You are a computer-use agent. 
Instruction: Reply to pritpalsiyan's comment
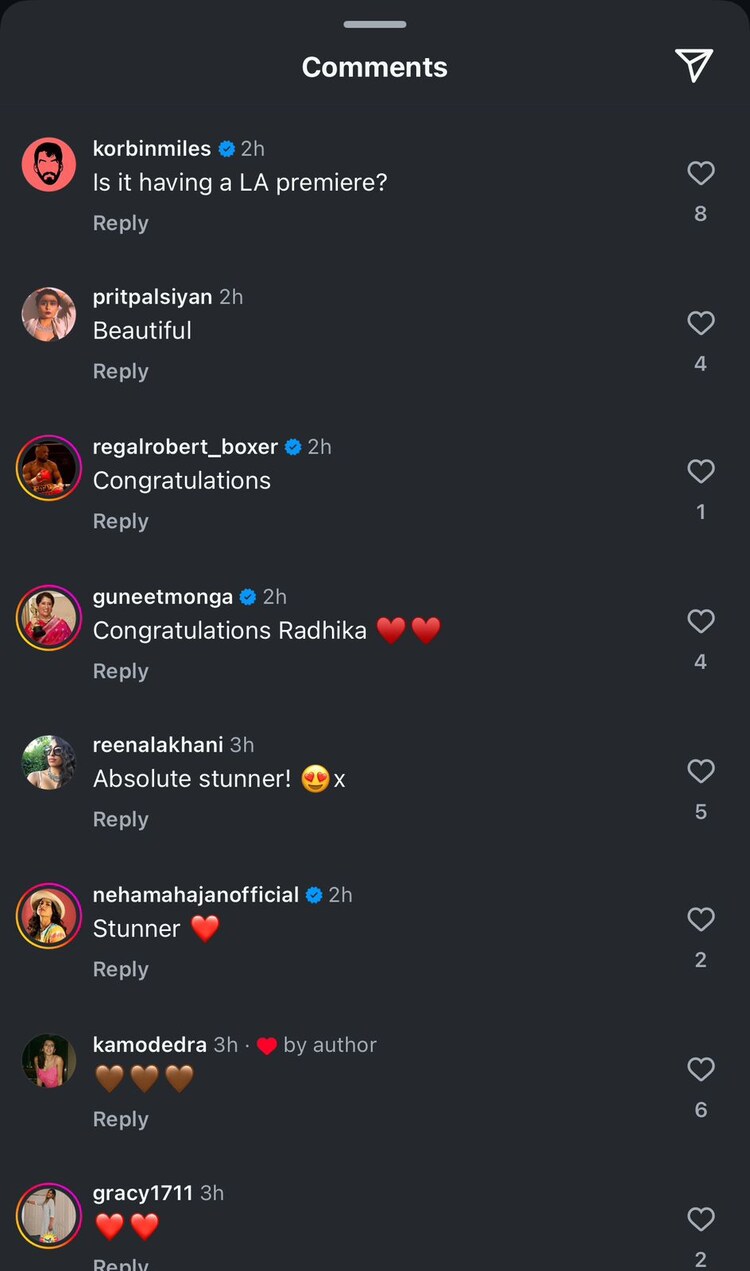pyautogui.click(x=120, y=371)
